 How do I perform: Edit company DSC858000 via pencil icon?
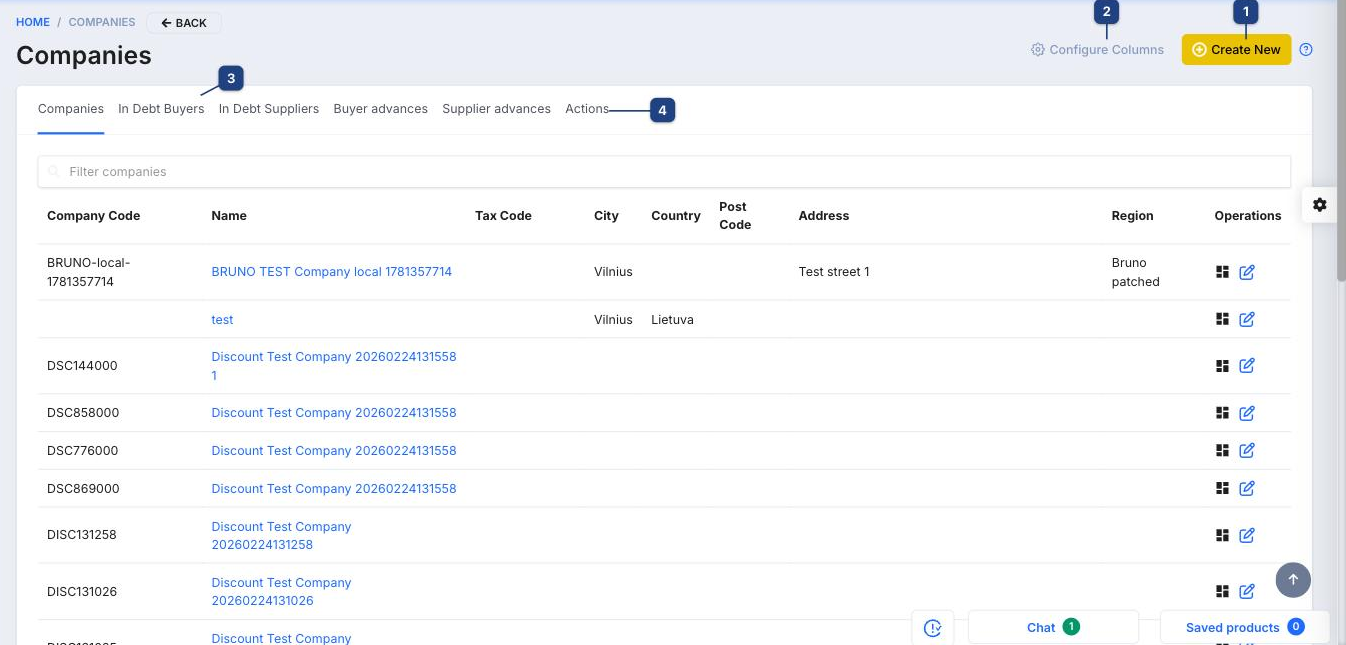(x=1247, y=413)
